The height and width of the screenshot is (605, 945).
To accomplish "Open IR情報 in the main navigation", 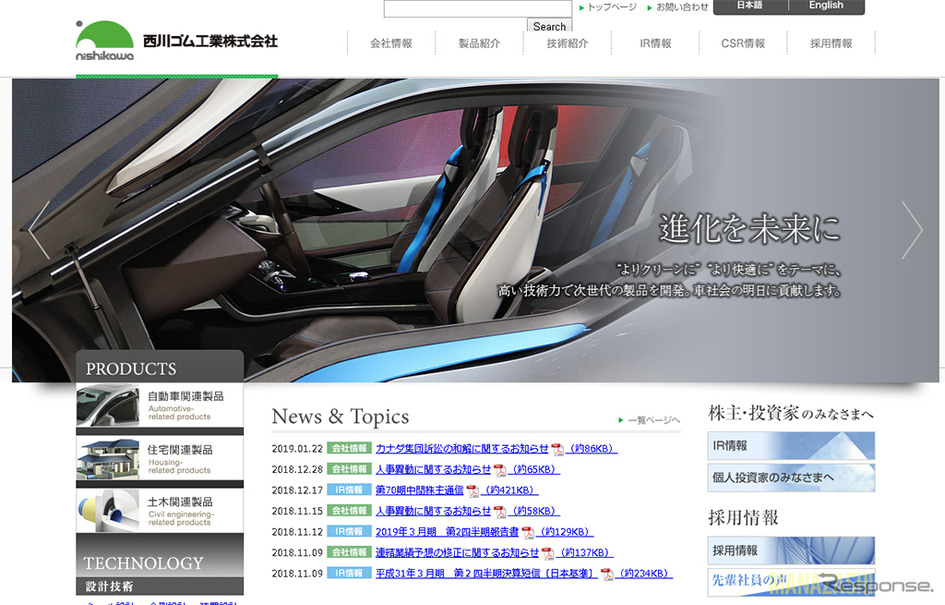I will [x=655, y=43].
